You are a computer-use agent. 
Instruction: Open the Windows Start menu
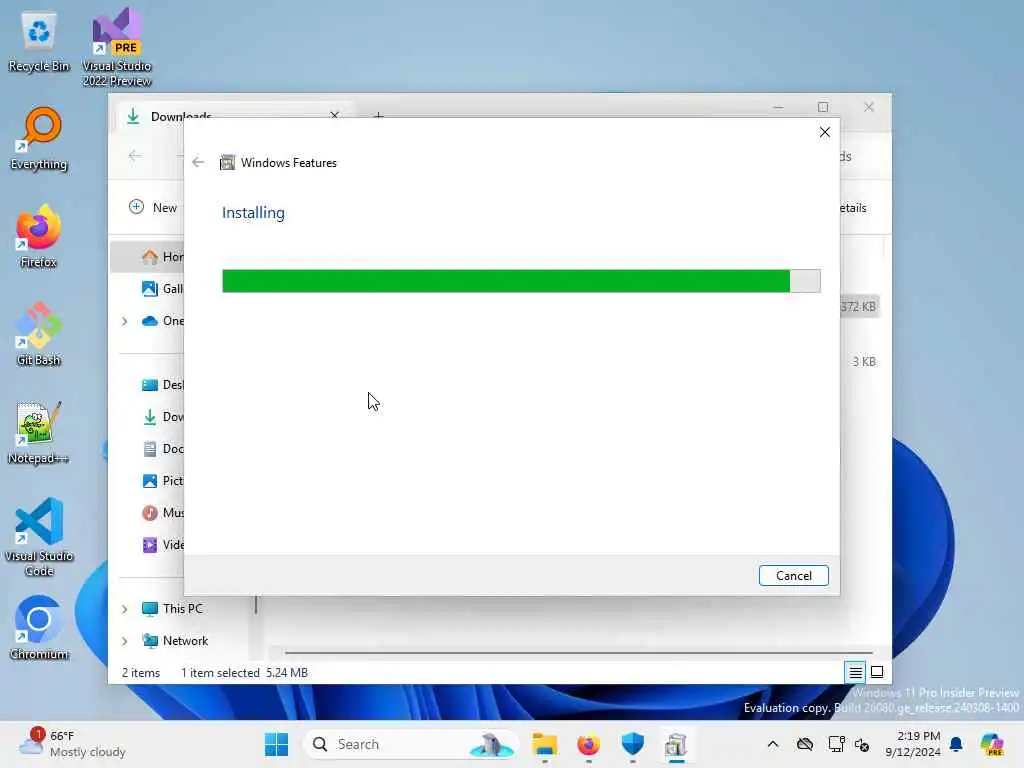coord(276,744)
